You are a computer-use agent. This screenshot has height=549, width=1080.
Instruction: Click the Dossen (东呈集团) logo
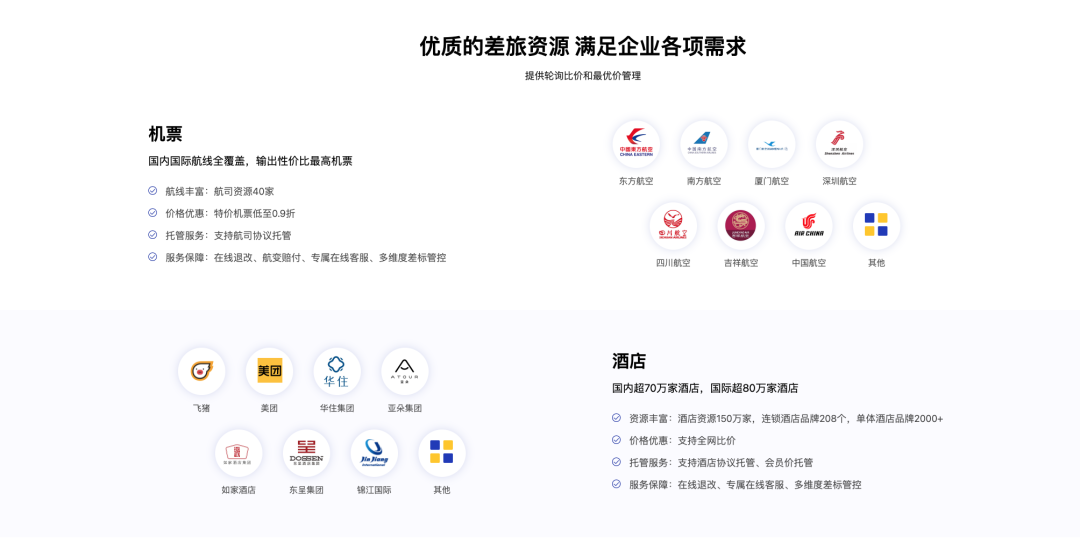[x=306, y=453]
